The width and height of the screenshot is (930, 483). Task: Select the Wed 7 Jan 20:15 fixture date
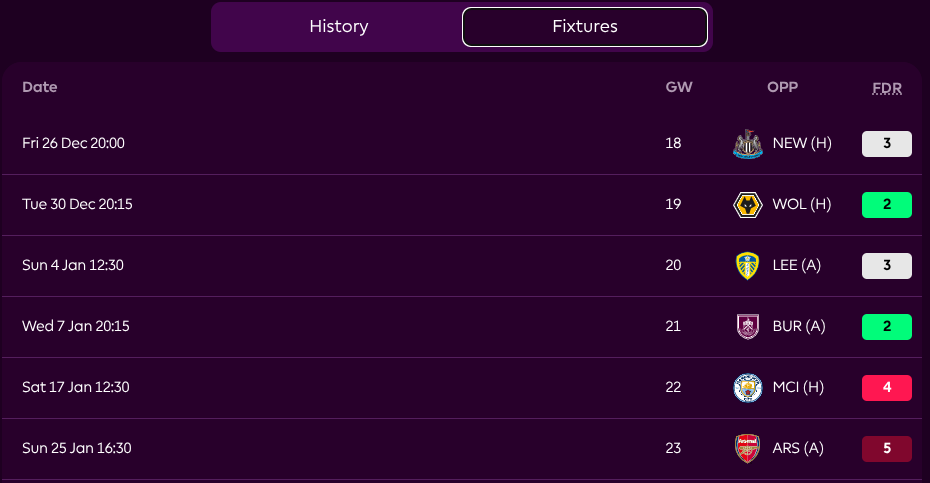point(77,327)
